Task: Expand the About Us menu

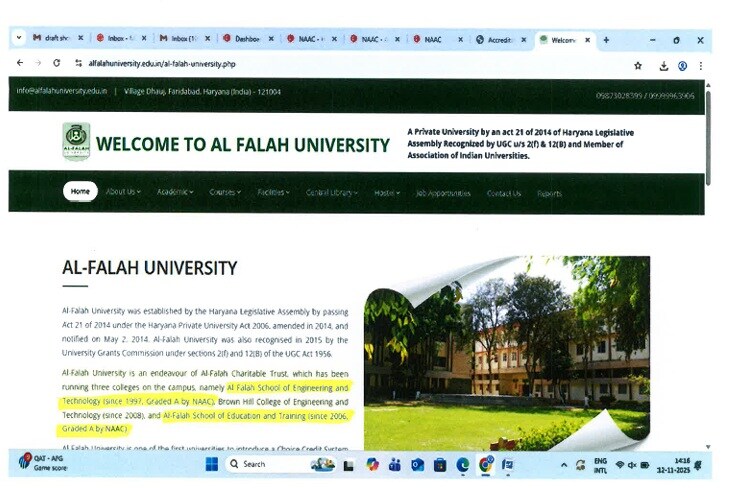Action: pyautogui.click(x=123, y=192)
